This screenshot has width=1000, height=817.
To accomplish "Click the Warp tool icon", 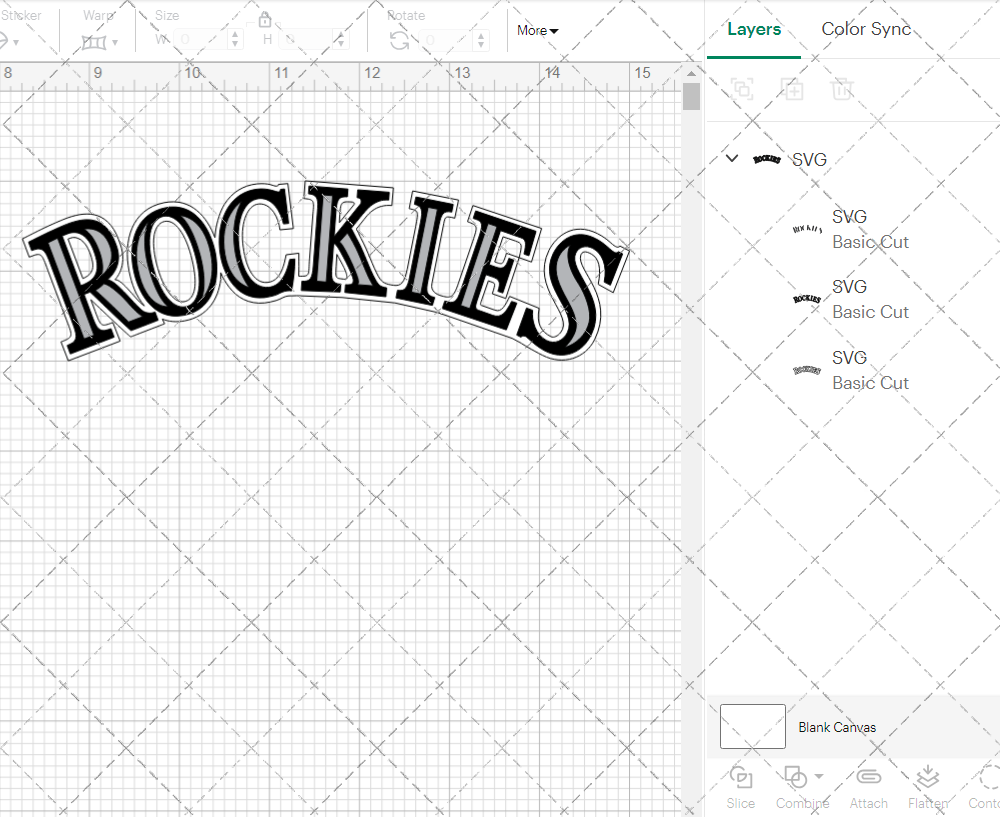I will (94, 43).
